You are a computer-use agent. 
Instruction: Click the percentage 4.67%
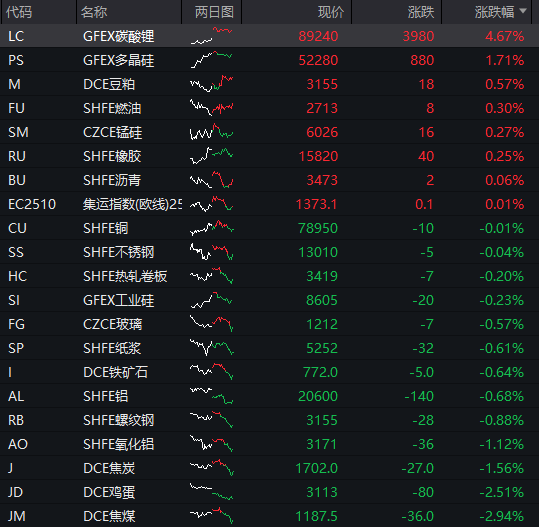click(505, 36)
